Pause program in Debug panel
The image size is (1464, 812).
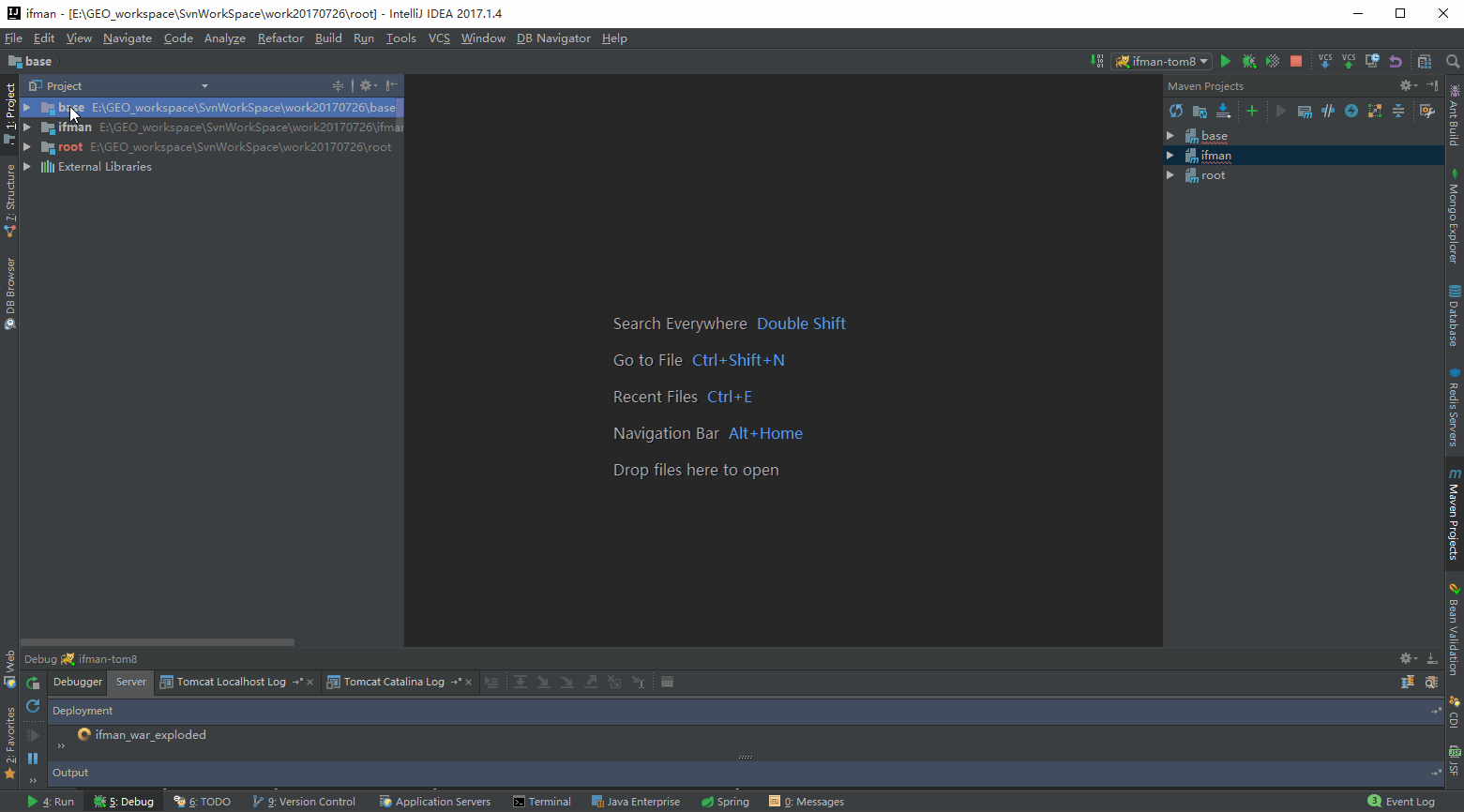pyautogui.click(x=33, y=759)
